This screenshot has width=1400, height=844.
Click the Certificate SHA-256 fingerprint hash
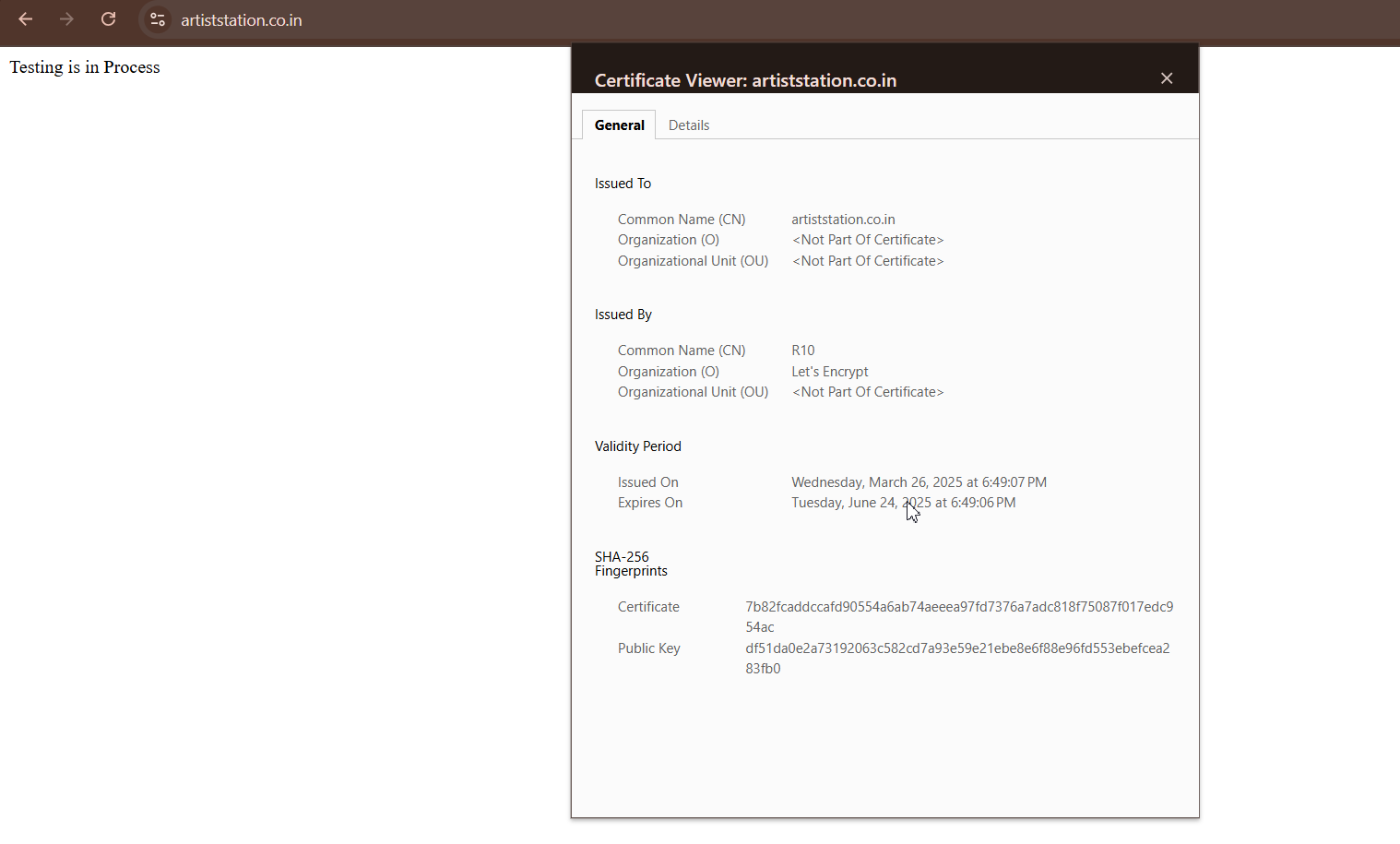point(958,607)
